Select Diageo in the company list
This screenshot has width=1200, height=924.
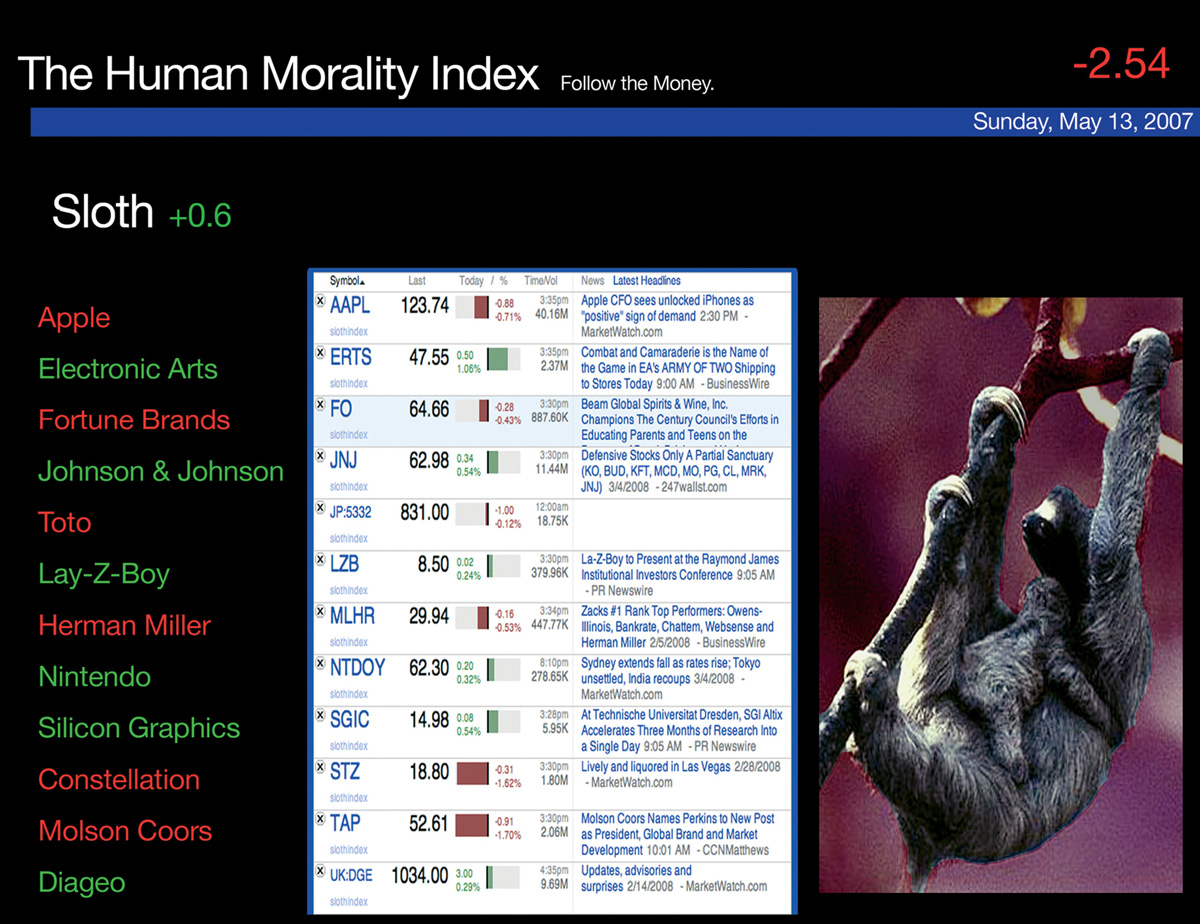[82, 883]
